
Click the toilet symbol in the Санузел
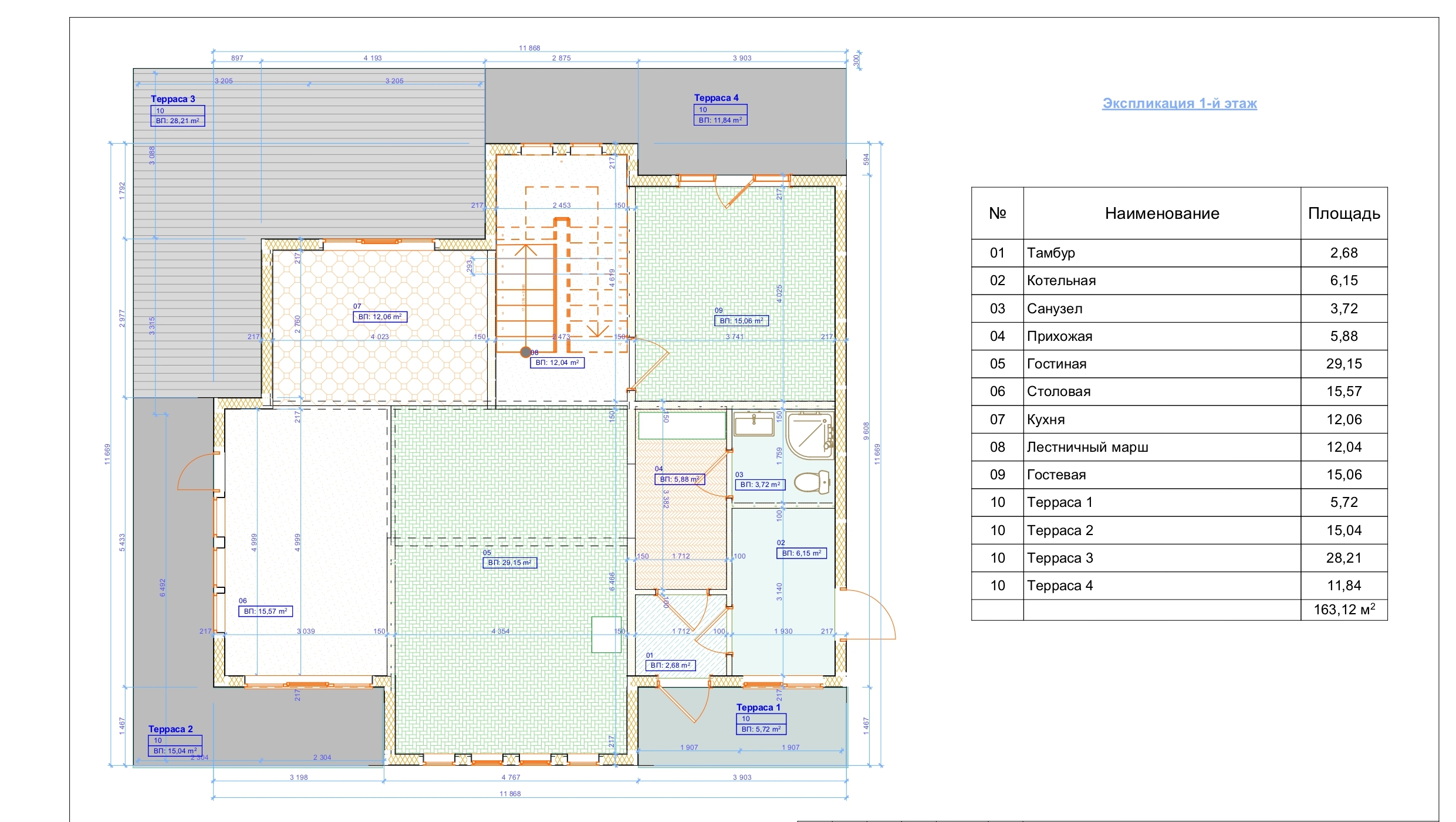tap(812, 482)
